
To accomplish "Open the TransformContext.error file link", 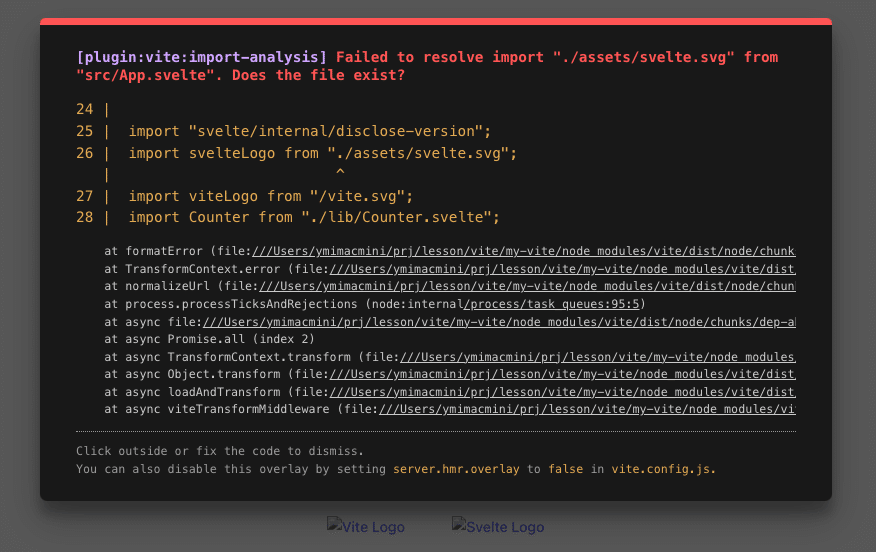I will pyautogui.click(x=563, y=269).
